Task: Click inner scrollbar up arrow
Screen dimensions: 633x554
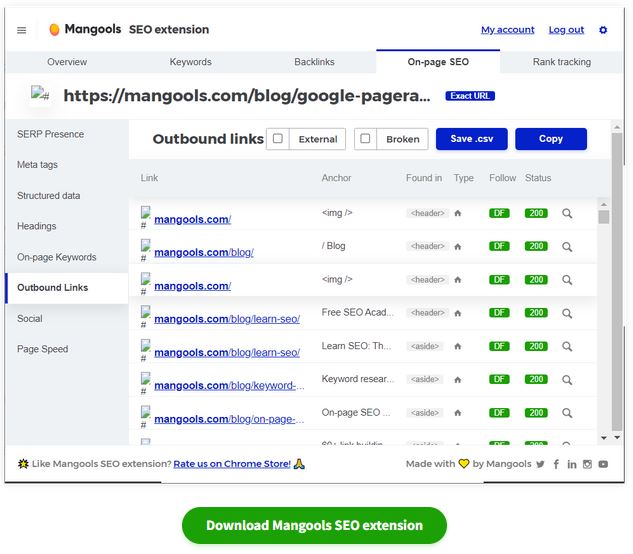Action: 604,204
